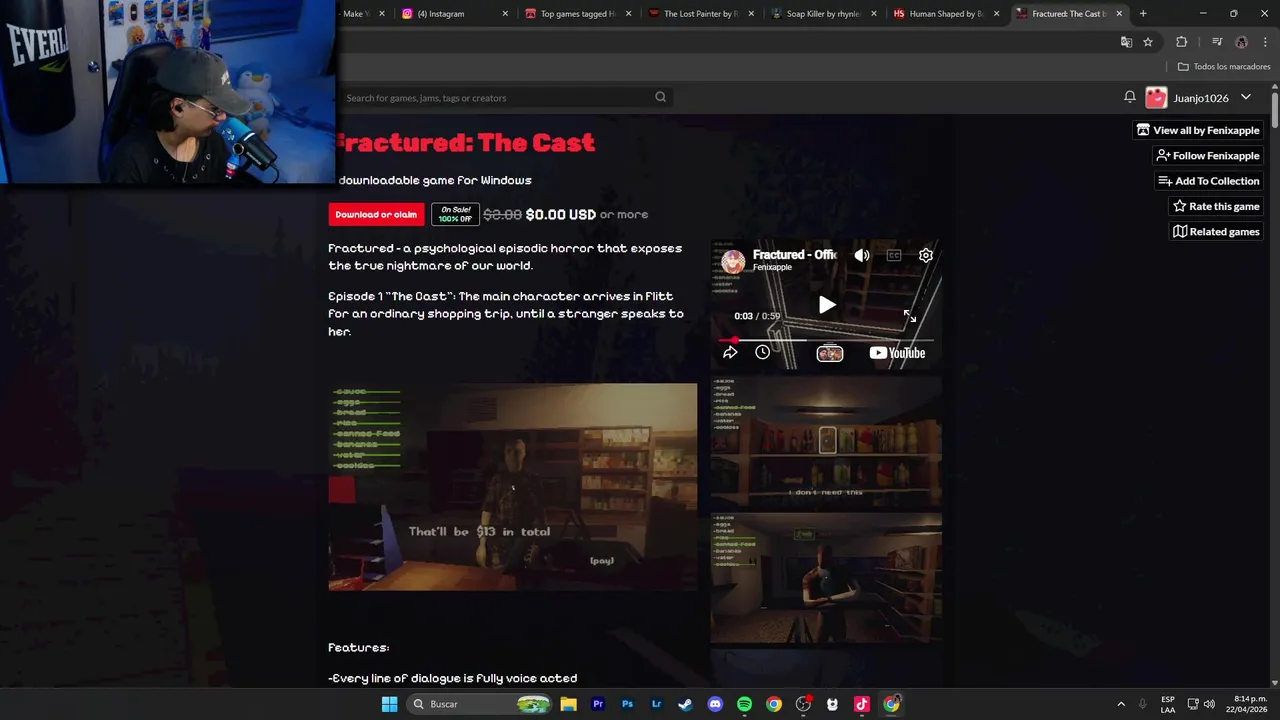Close the Fractured: The Cast tab
This screenshot has width=1280, height=720.
tap(1119, 14)
